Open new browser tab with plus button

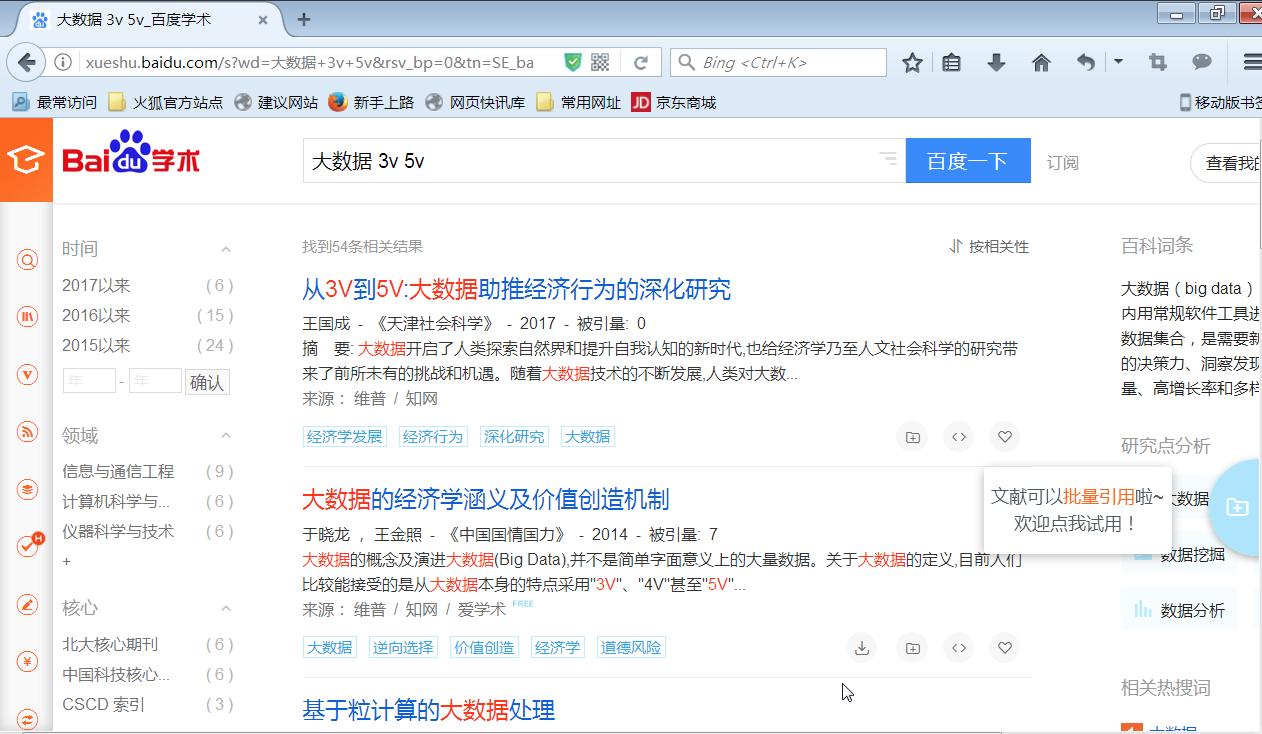(x=304, y=19)
